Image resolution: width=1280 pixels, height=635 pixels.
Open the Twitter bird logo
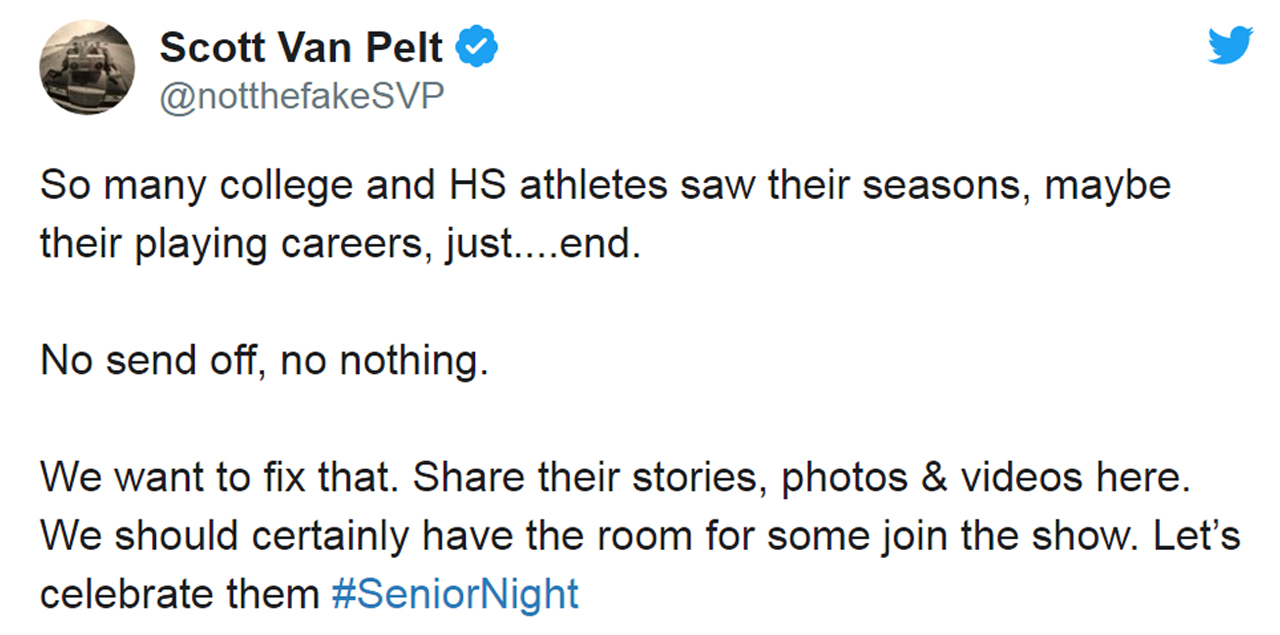(1230, 46)
